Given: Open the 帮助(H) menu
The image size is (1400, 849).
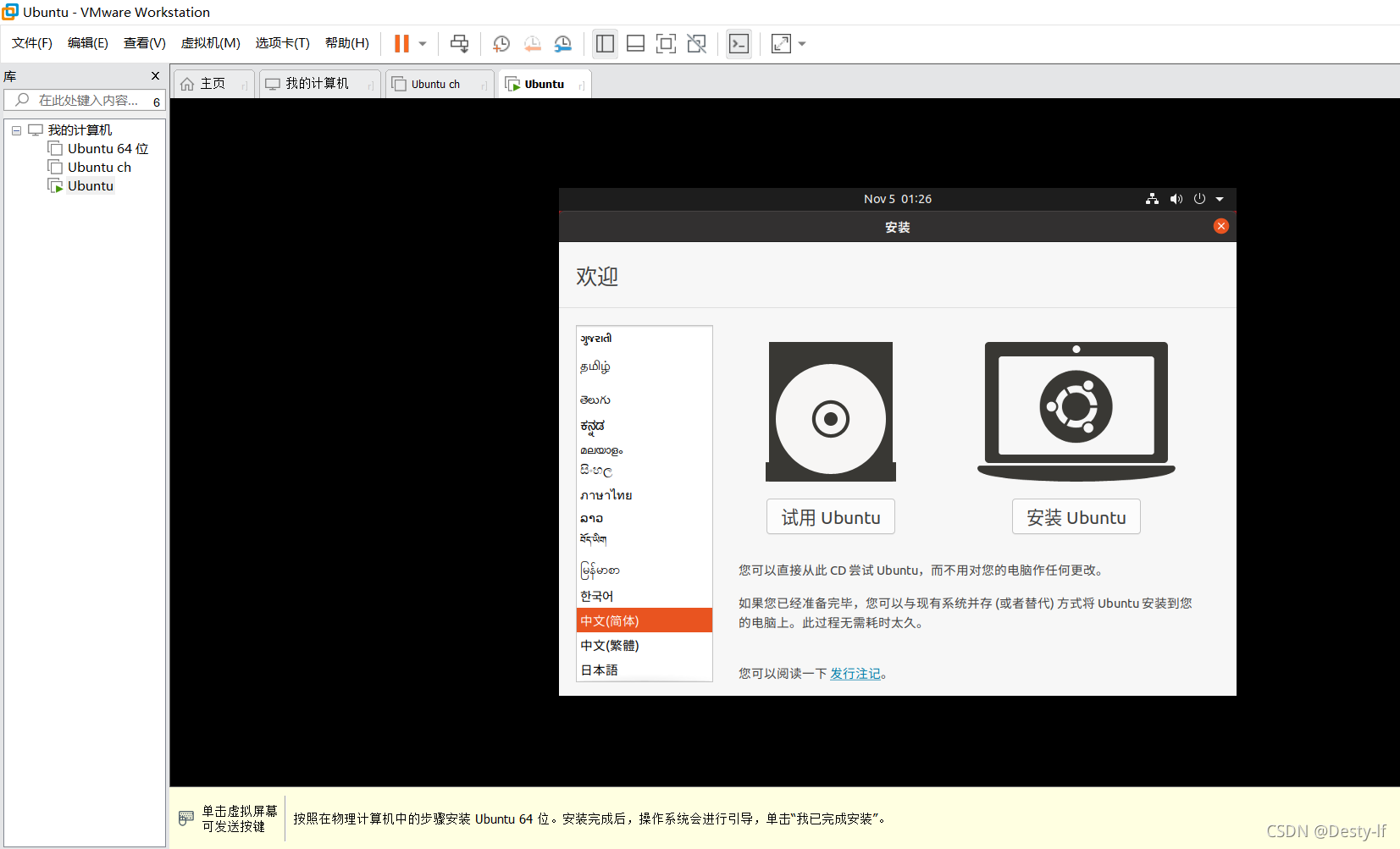Looking at the screenshot, I should [x=347, y=43].
